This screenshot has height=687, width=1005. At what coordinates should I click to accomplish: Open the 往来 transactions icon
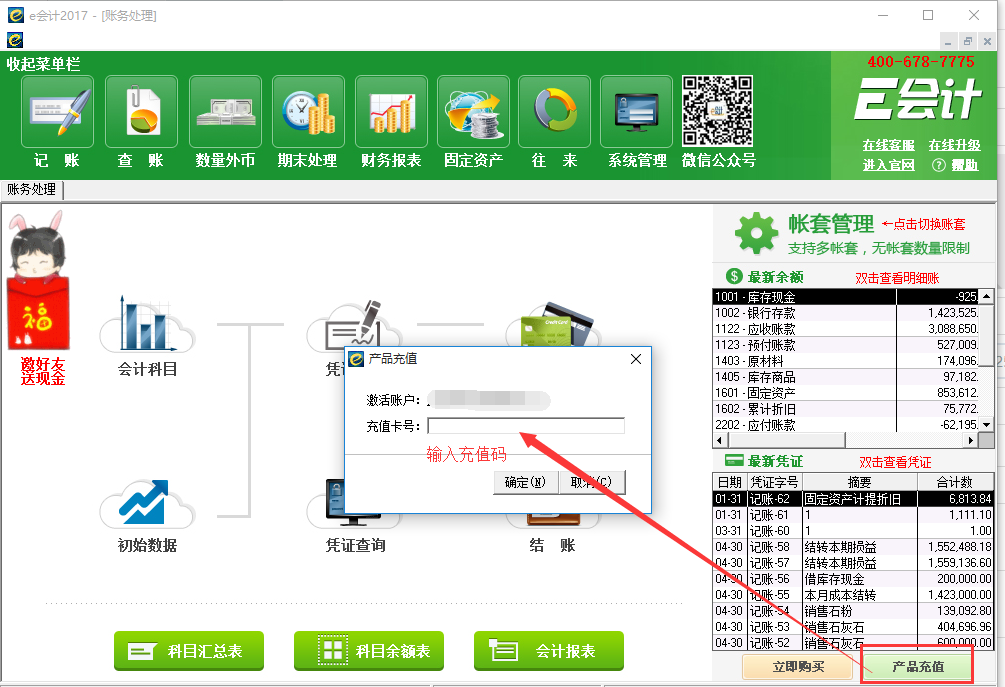[x=554, y=112]
